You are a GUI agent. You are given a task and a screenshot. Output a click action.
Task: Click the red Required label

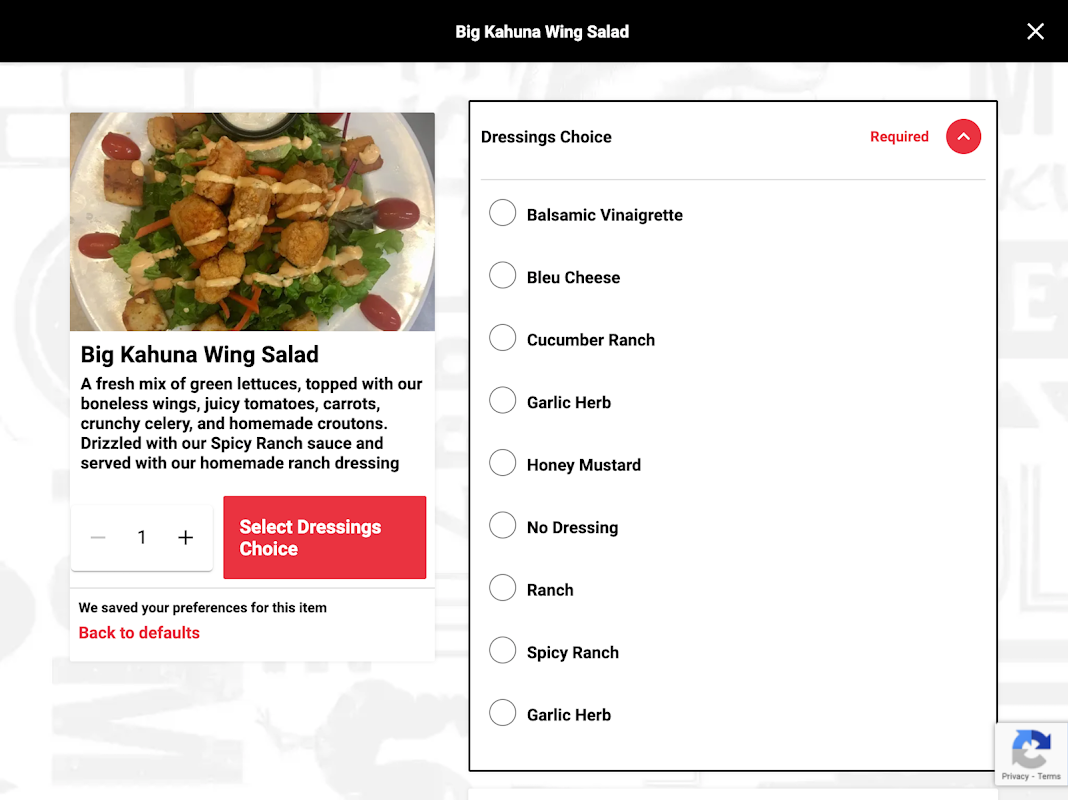click(x=899, y=136)
